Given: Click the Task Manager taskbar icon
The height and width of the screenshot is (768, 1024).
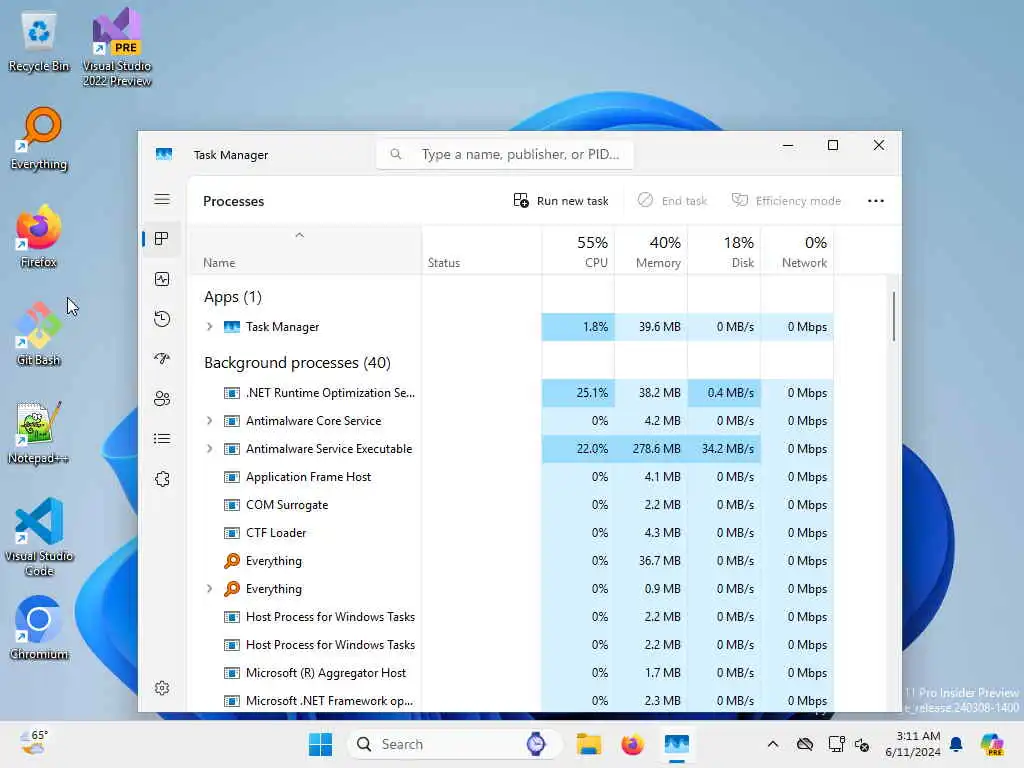Looking at the screenshot, I should point(677,744).
